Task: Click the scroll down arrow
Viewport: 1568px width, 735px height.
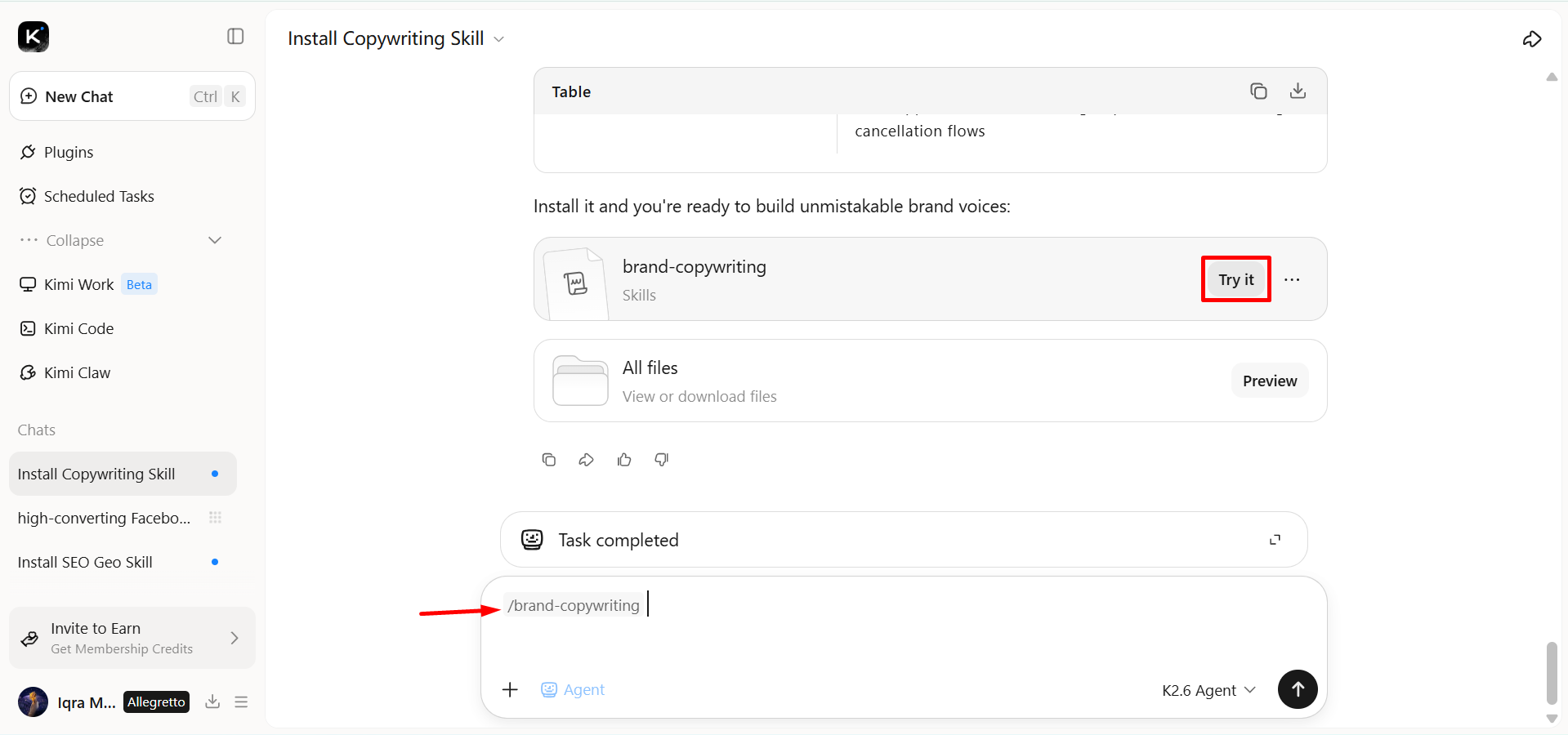Action: point(1552,719)
